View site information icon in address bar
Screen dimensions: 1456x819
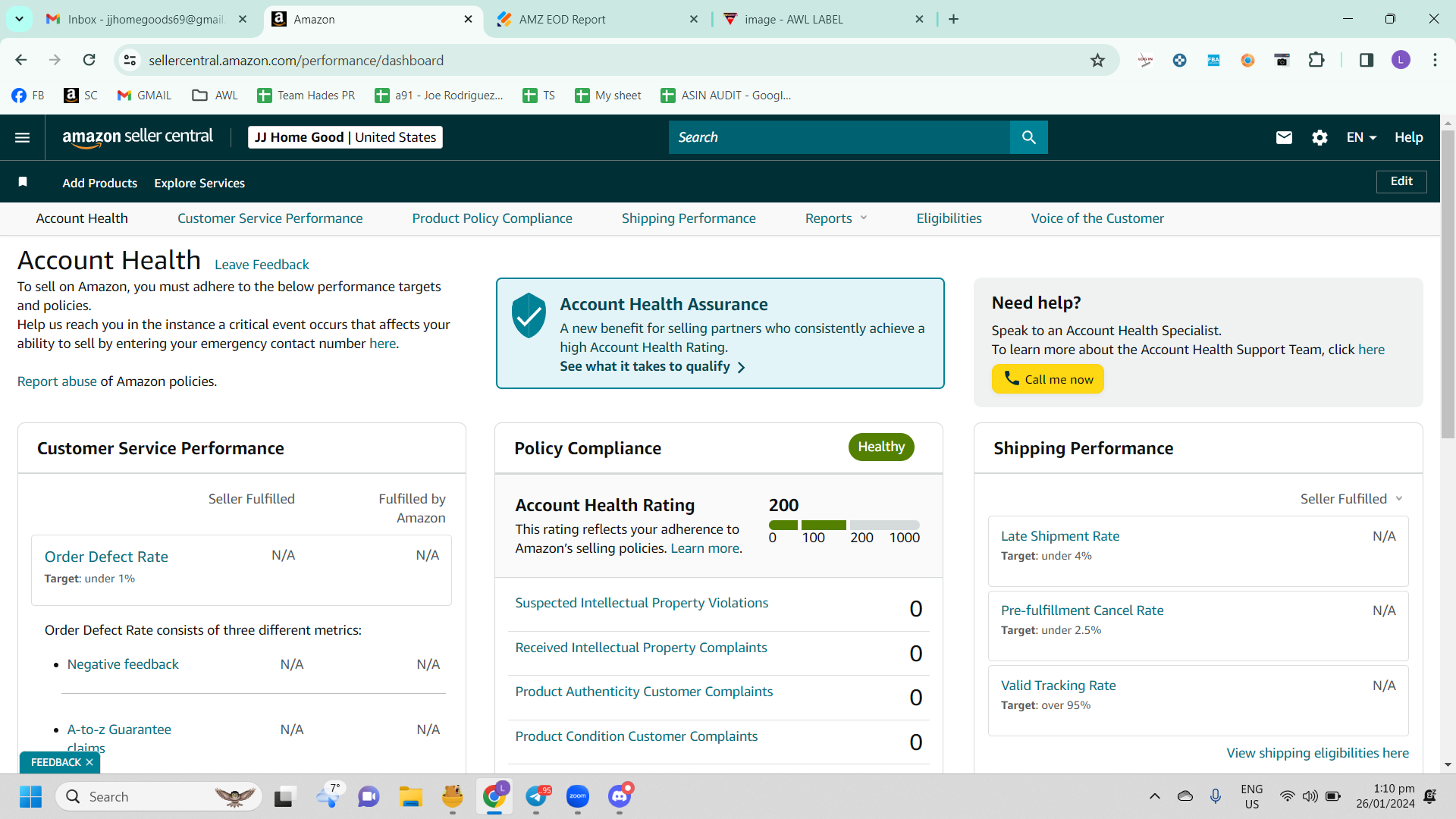130,61
